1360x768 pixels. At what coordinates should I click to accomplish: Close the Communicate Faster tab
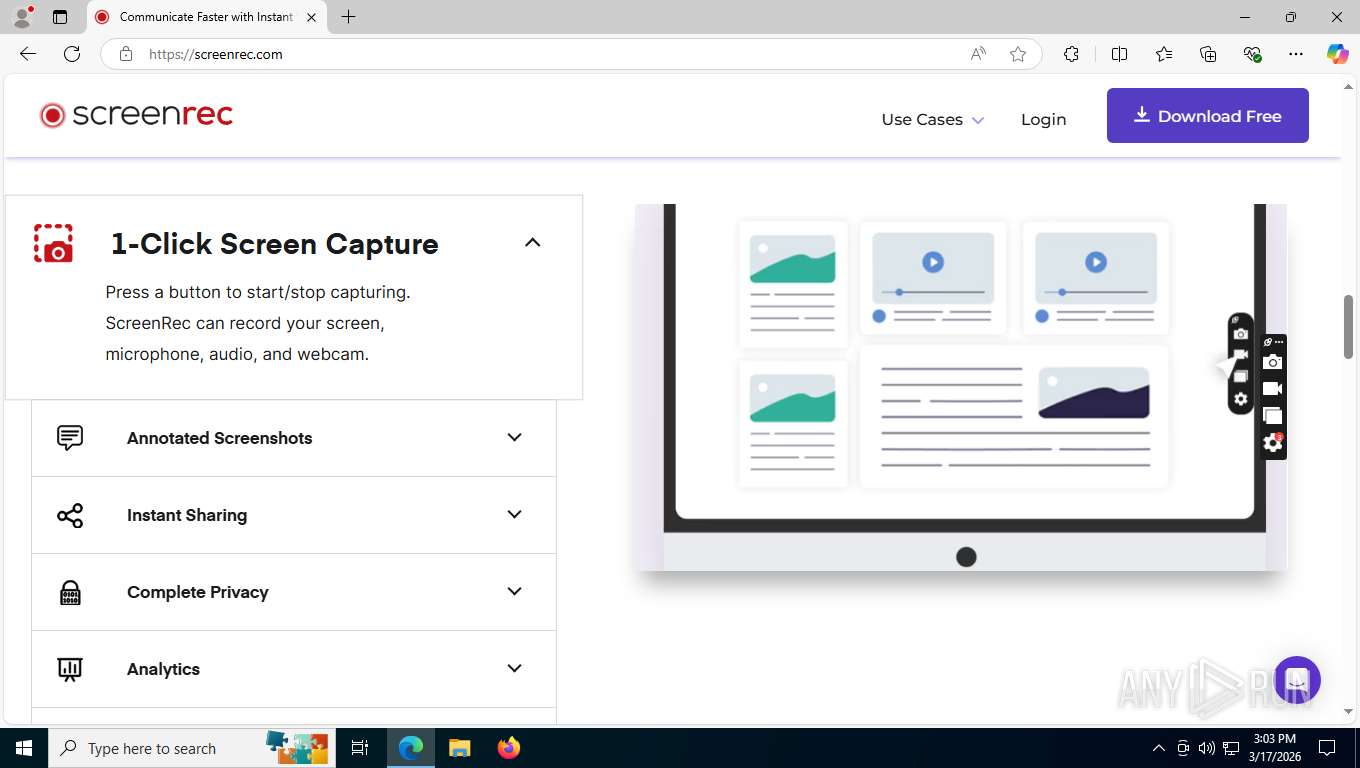click(311, 17)
